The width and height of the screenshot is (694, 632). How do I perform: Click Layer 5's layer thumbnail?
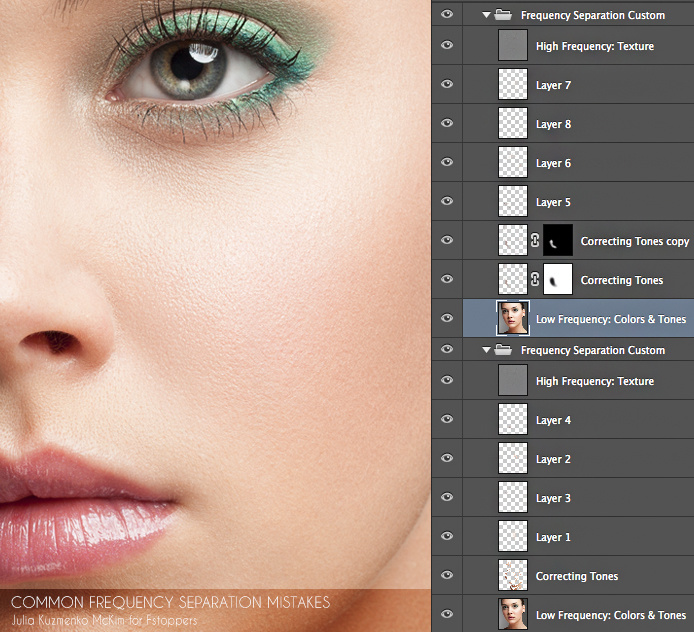pos(513,201)
